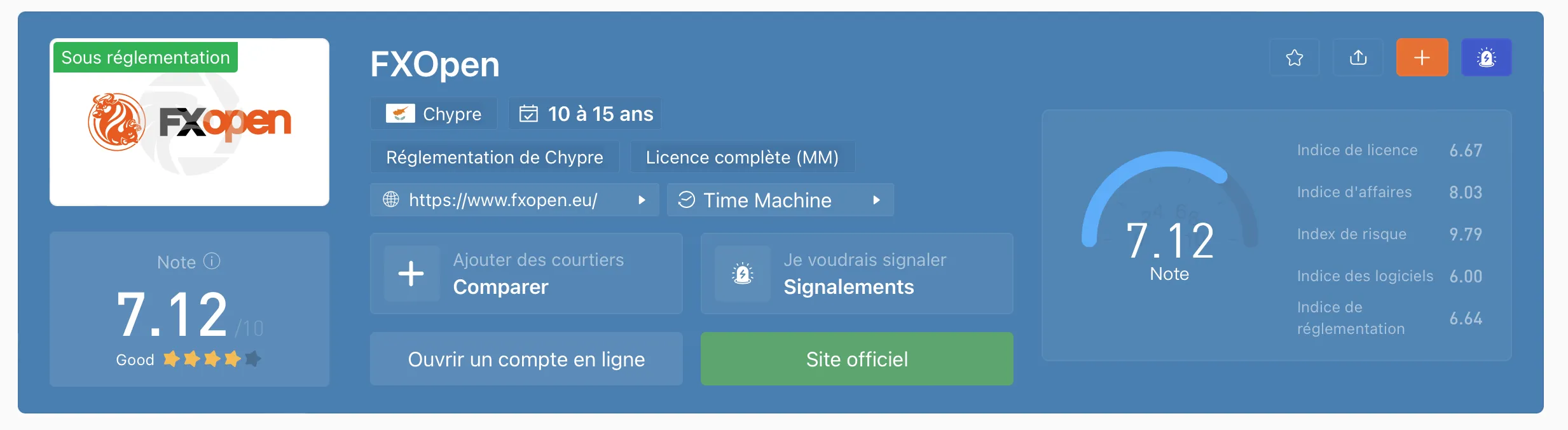This screenshot has height=430, width=1568.
Task: Click the Sous réglementation green badge
Action: click(x=146, y=57)
